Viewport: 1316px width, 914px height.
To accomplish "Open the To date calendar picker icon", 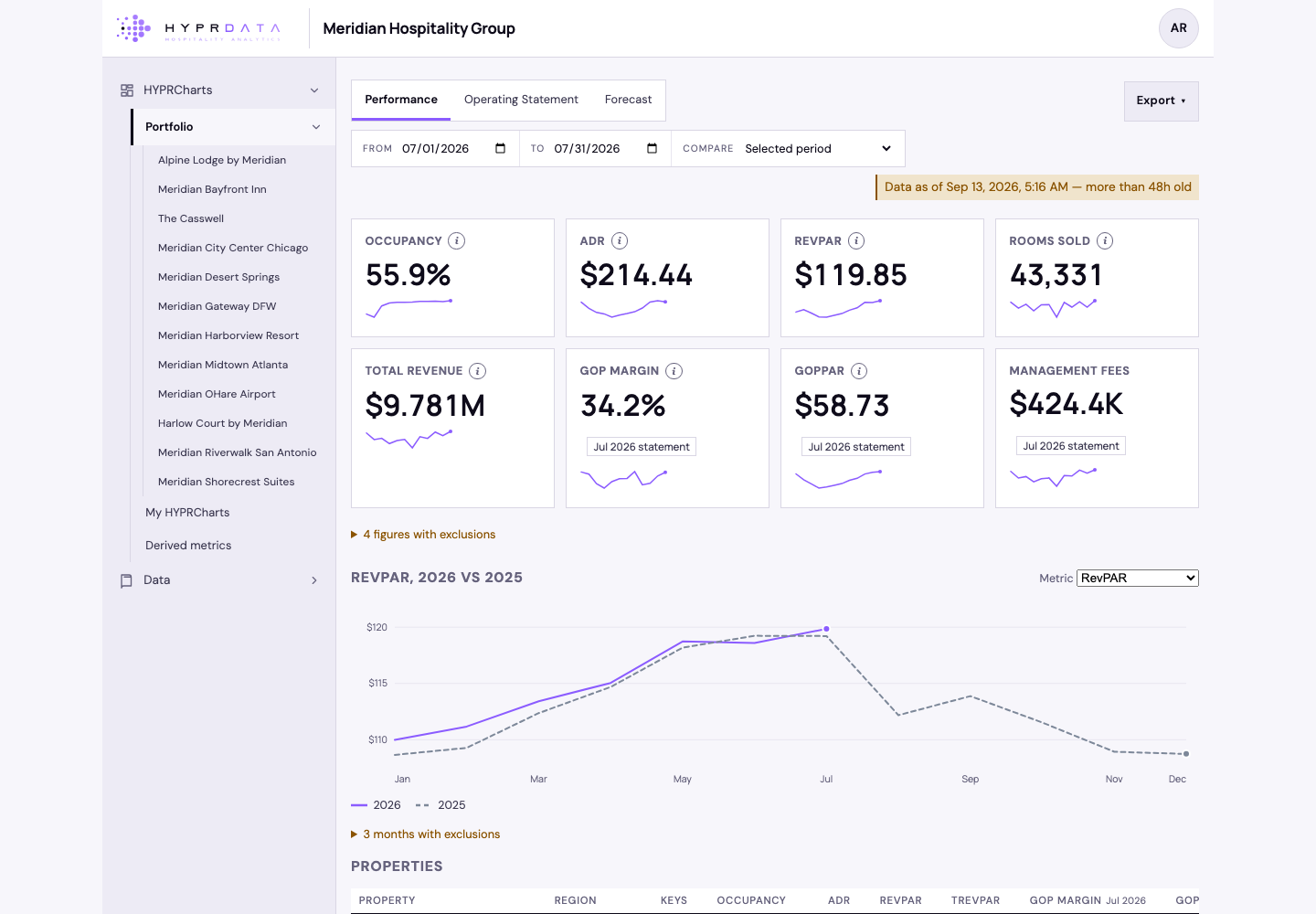I will [x=652, y=149].
